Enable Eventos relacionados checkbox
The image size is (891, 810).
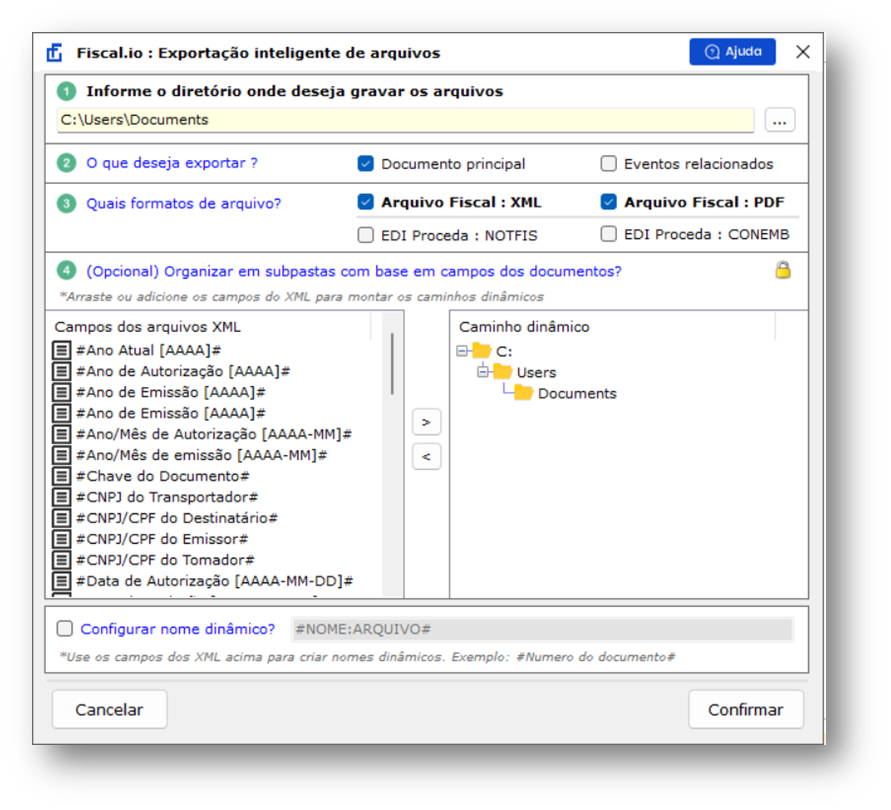609,164
